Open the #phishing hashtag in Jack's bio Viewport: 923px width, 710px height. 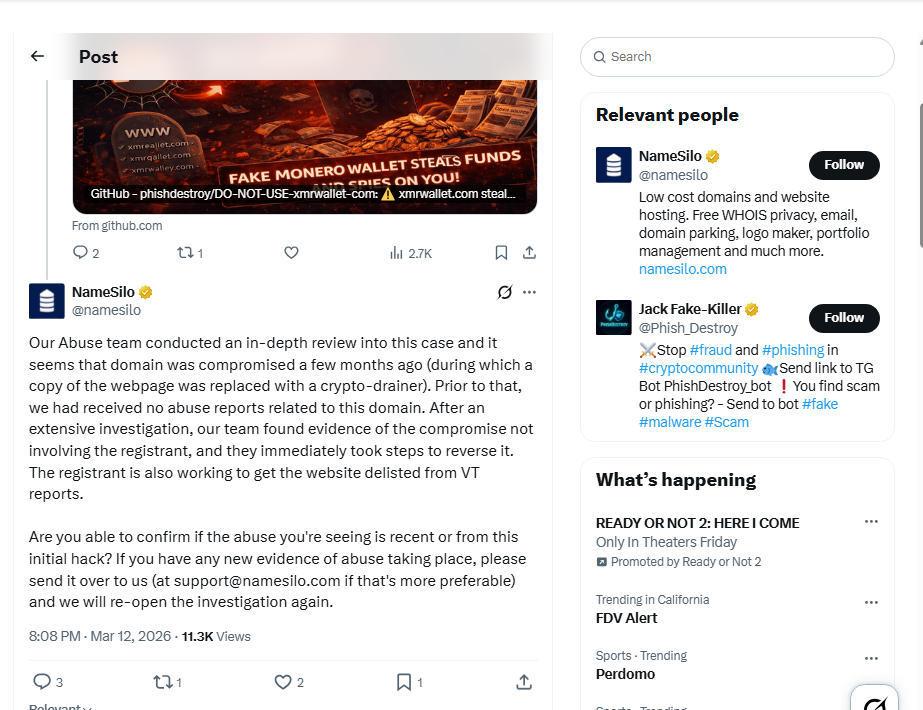coord(792,350)
